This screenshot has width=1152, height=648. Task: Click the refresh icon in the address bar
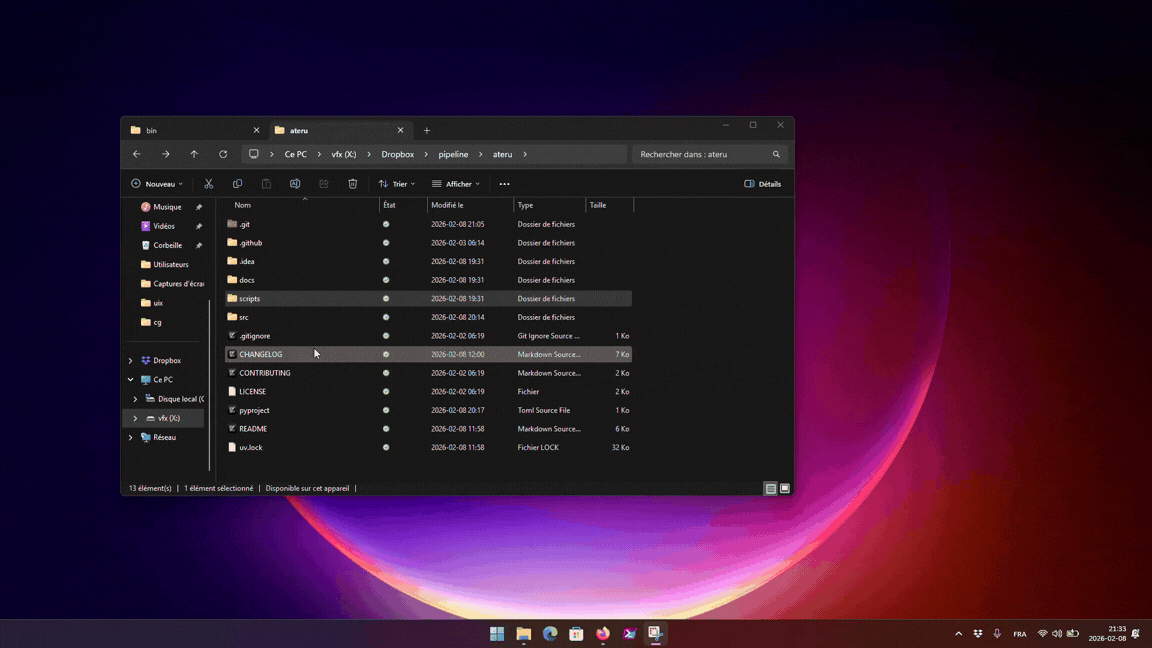222,154
